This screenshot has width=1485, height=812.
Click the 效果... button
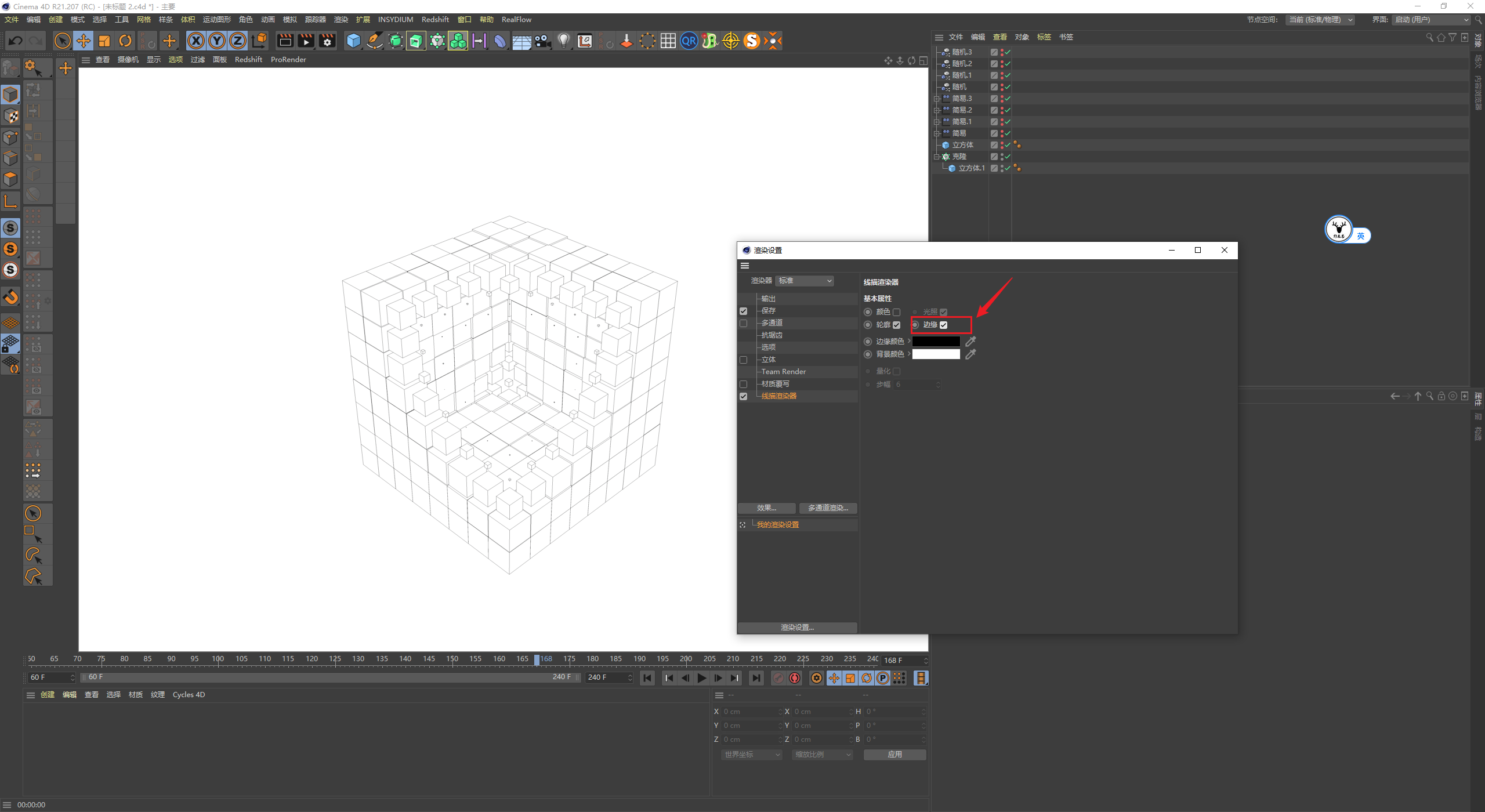pyautogui.click(x=766, y=508)
